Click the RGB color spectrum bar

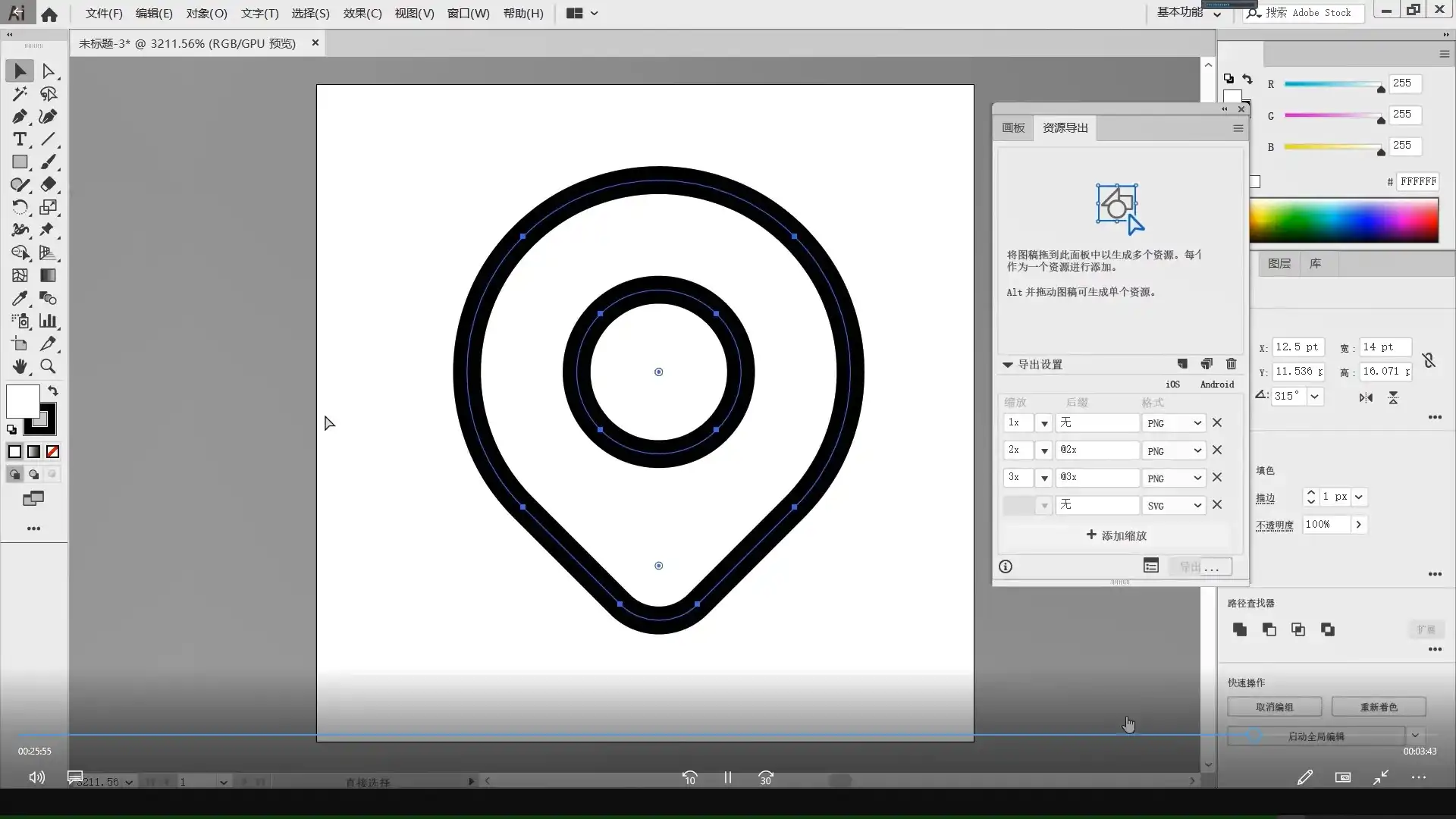click(1343, 221)
